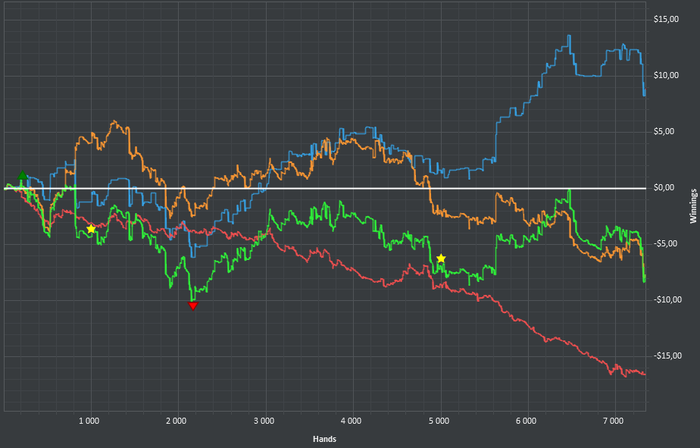Viewport: 700px width, 448px height.
Task: Click the Winnings axis title
Action: (x=693, y=206)
